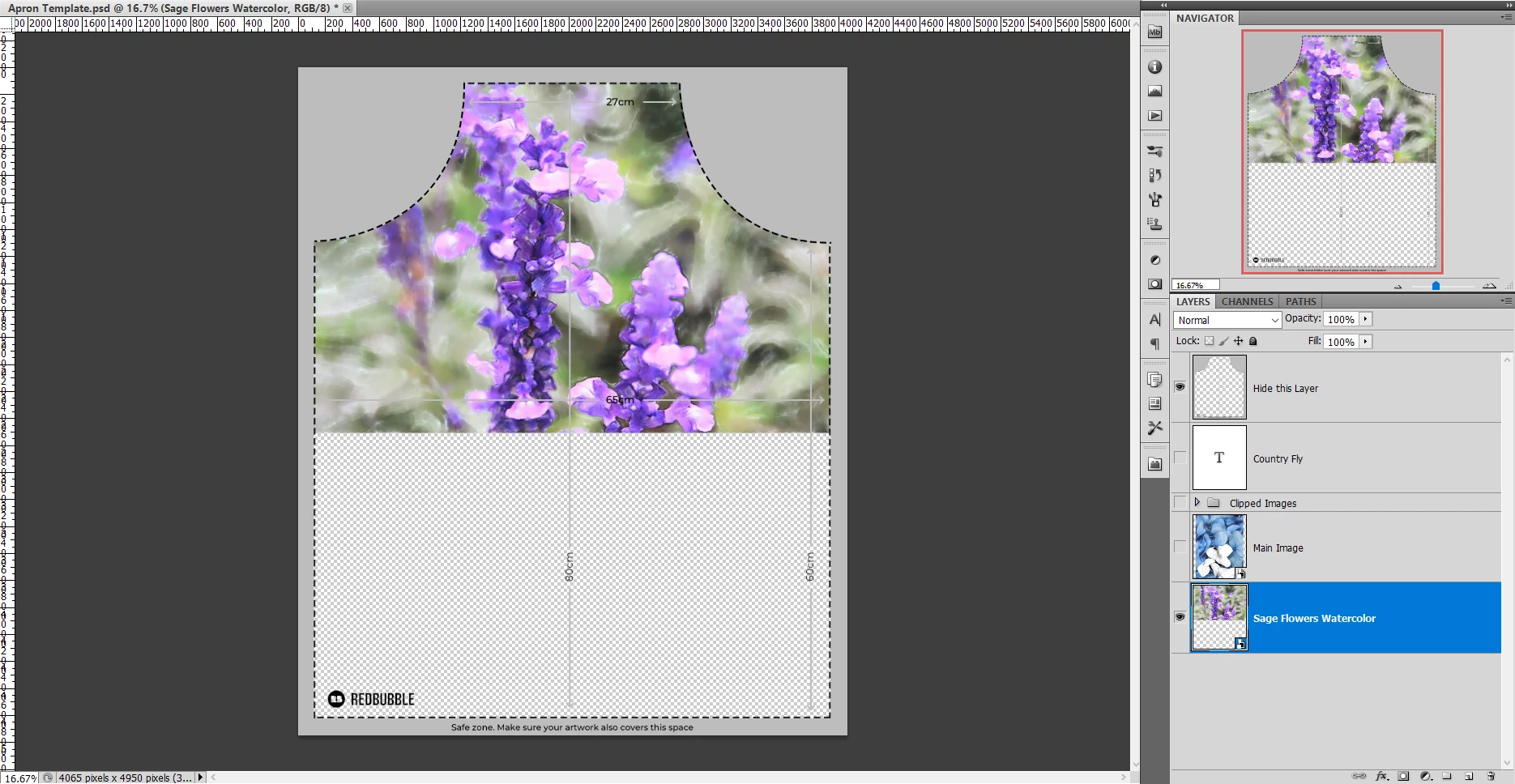The height and width of the screenshot is (784, 1515).
Task: Click the Navigator zoom in button
Action: pyautogui.click(x=1489, y=286)
